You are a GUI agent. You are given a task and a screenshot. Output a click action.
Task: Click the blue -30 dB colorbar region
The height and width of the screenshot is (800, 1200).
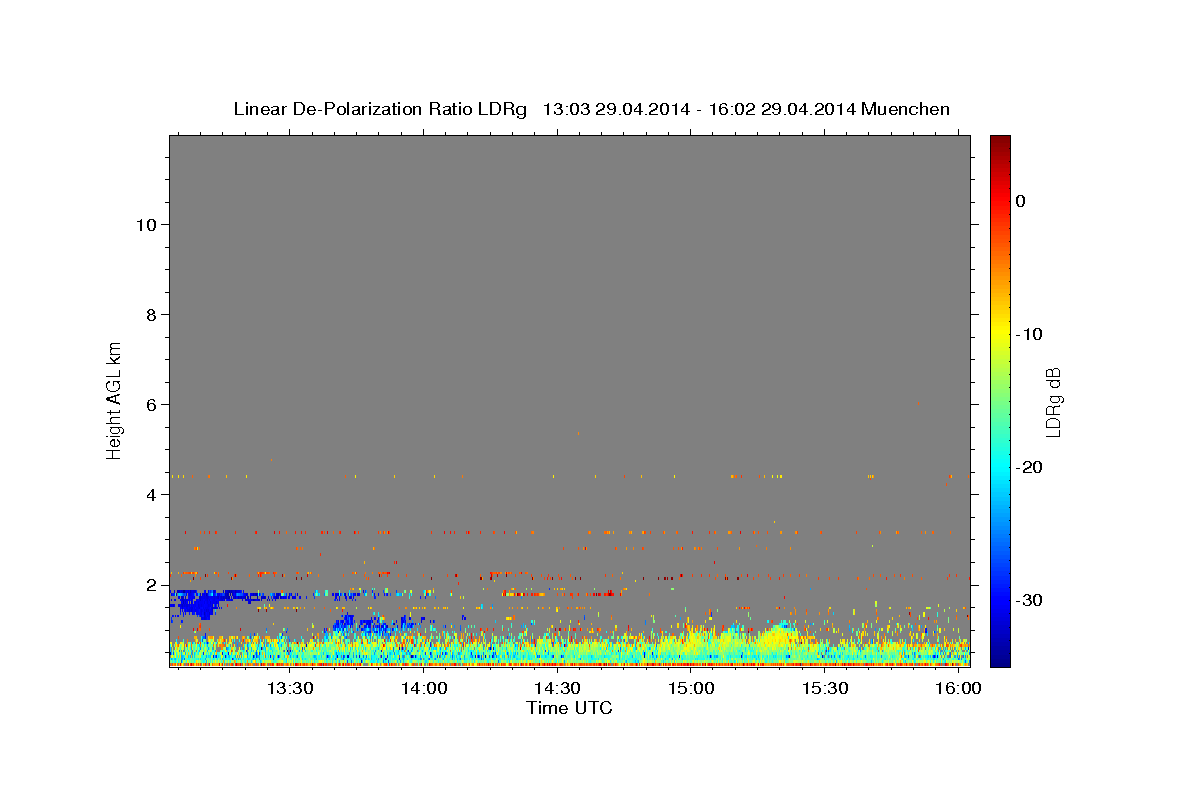coord(999,600)
